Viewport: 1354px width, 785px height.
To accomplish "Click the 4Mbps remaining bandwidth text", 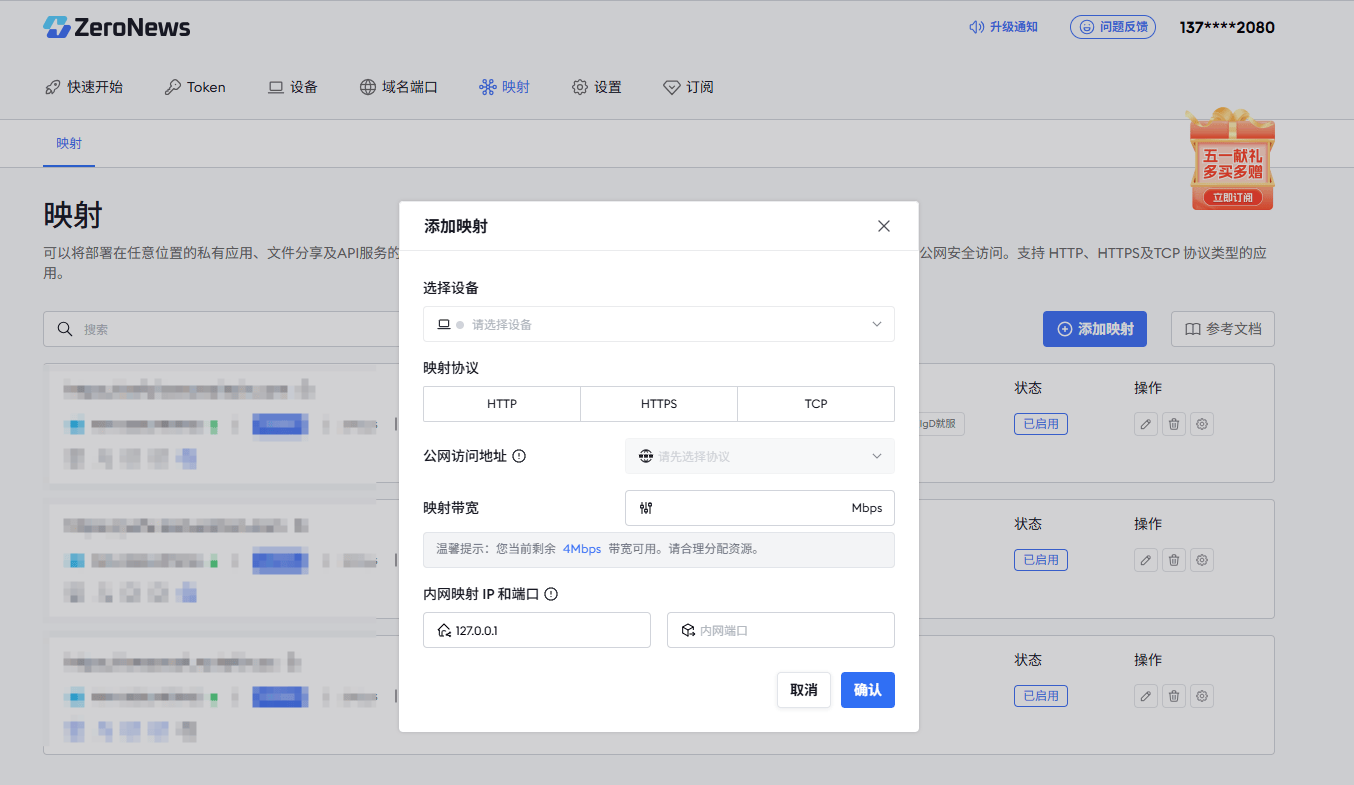I will click(582, 549).
